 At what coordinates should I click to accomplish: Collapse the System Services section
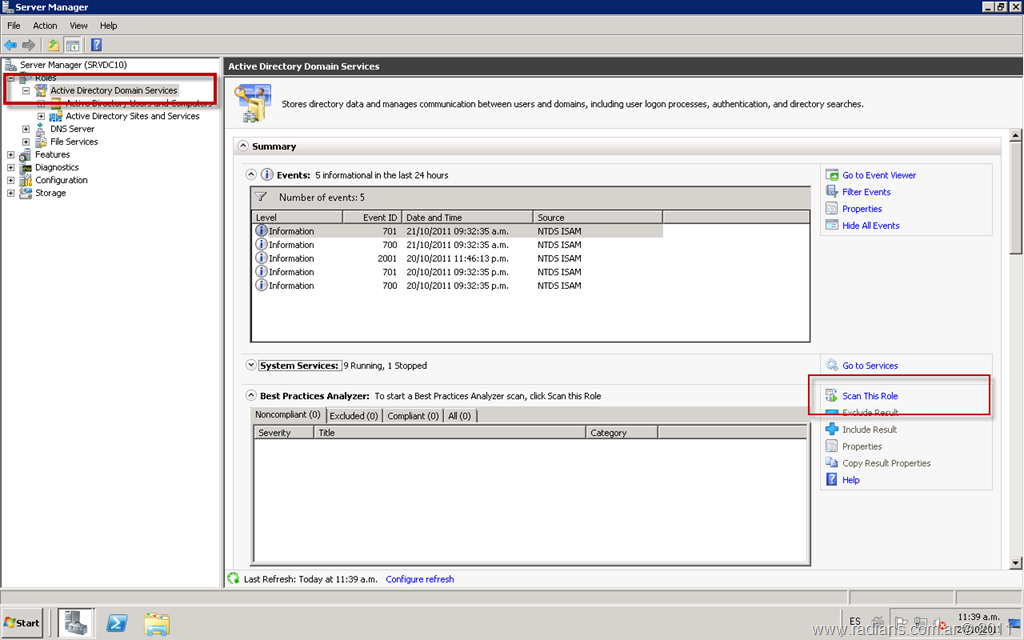[x=251, y=366]
